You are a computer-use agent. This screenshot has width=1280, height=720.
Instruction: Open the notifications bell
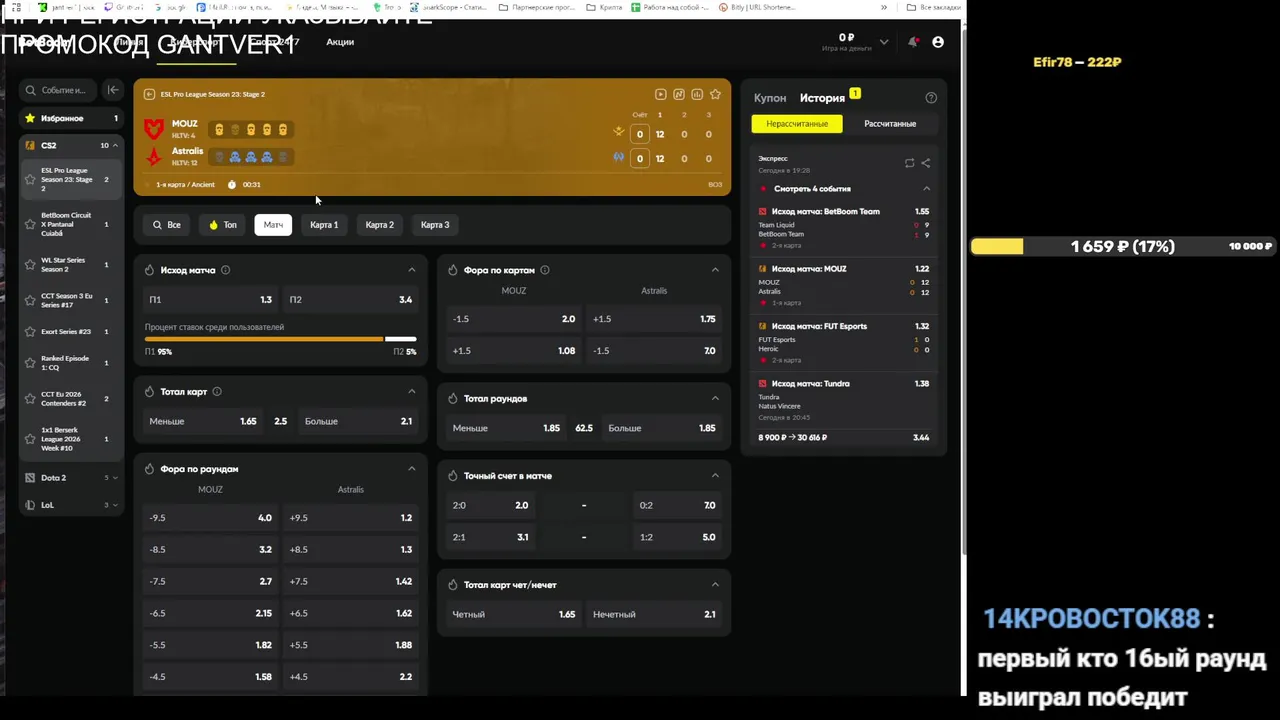[913, 42]
